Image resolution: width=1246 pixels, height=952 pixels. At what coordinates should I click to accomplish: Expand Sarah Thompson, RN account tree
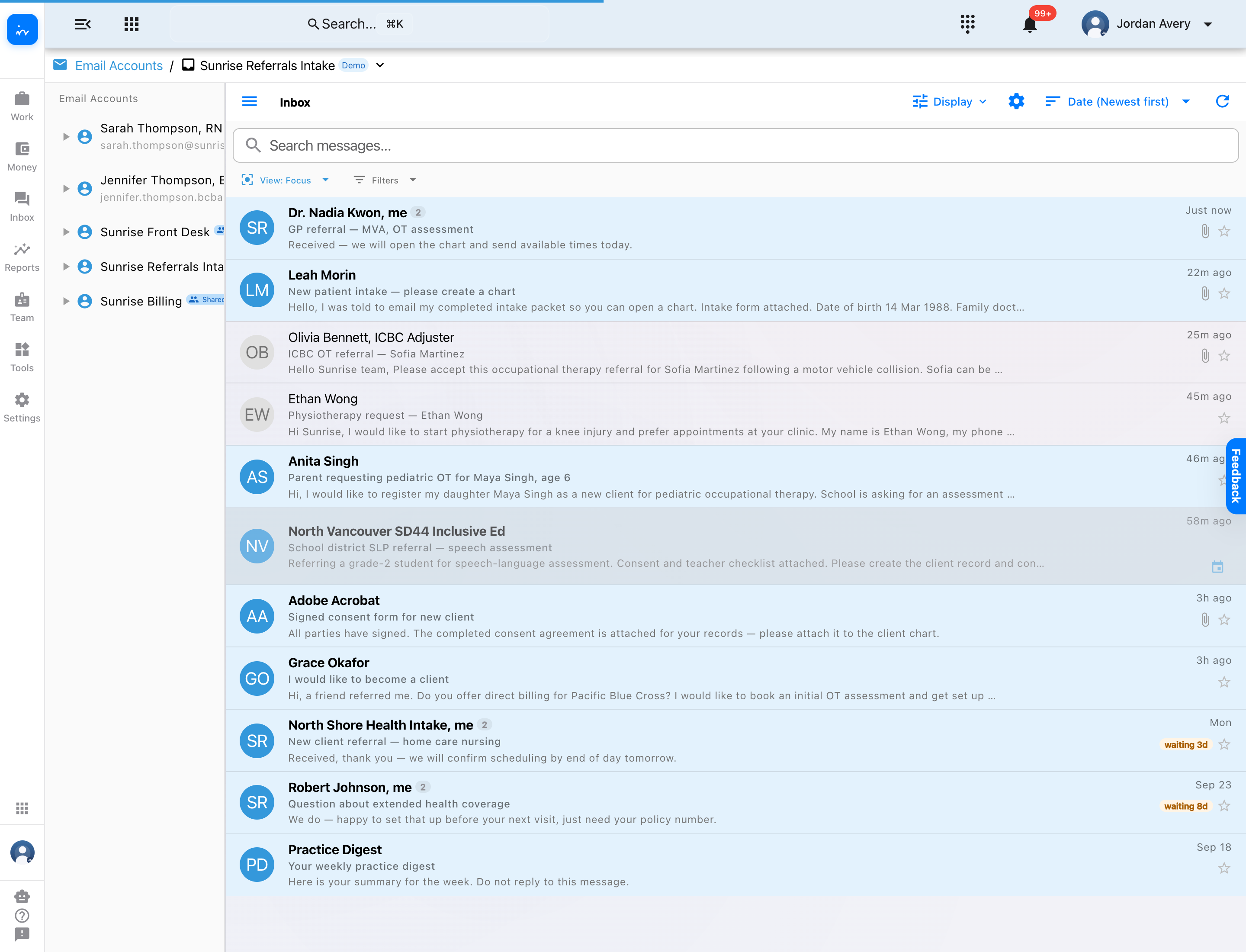pos(66,137)
